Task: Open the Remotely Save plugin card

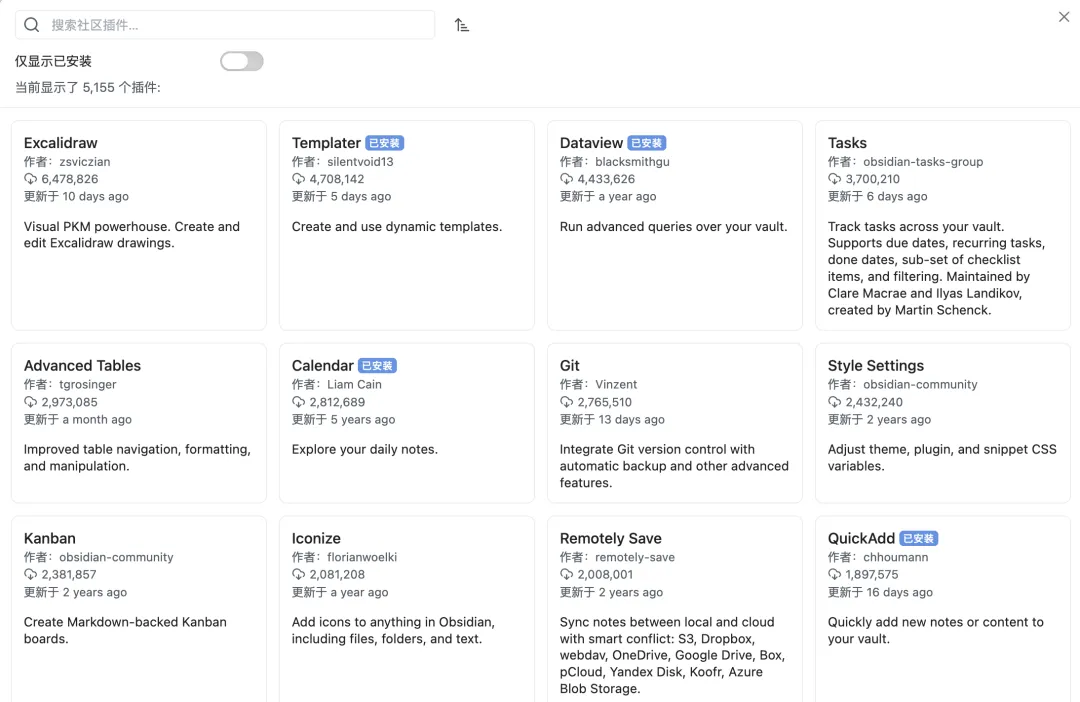Action: (x=675, y=609)
